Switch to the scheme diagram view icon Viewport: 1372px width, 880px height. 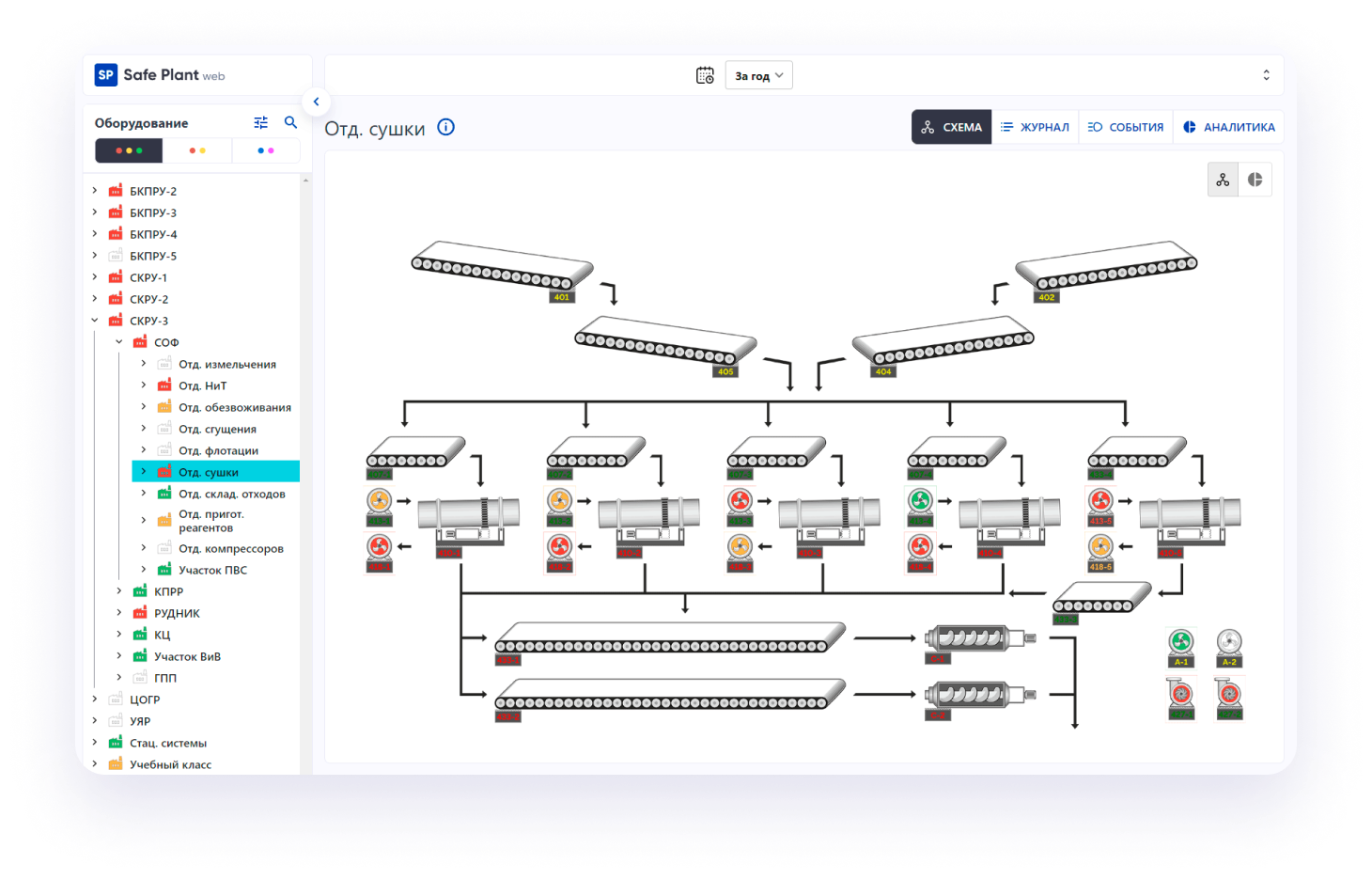click(1223, 180)
